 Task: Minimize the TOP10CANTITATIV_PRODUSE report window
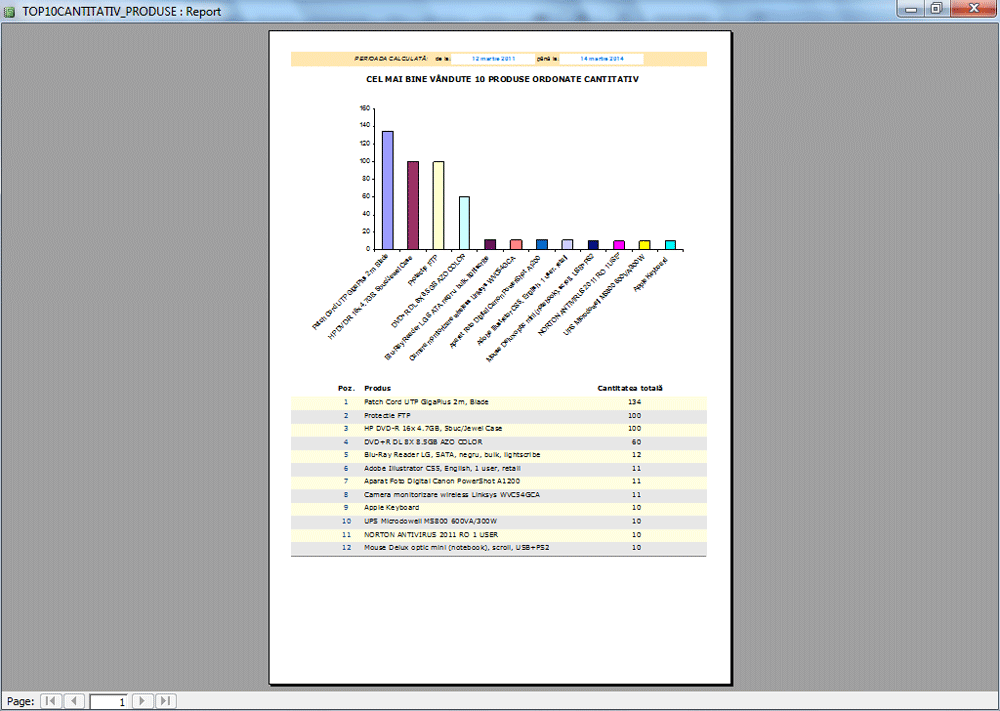(911, 9)
